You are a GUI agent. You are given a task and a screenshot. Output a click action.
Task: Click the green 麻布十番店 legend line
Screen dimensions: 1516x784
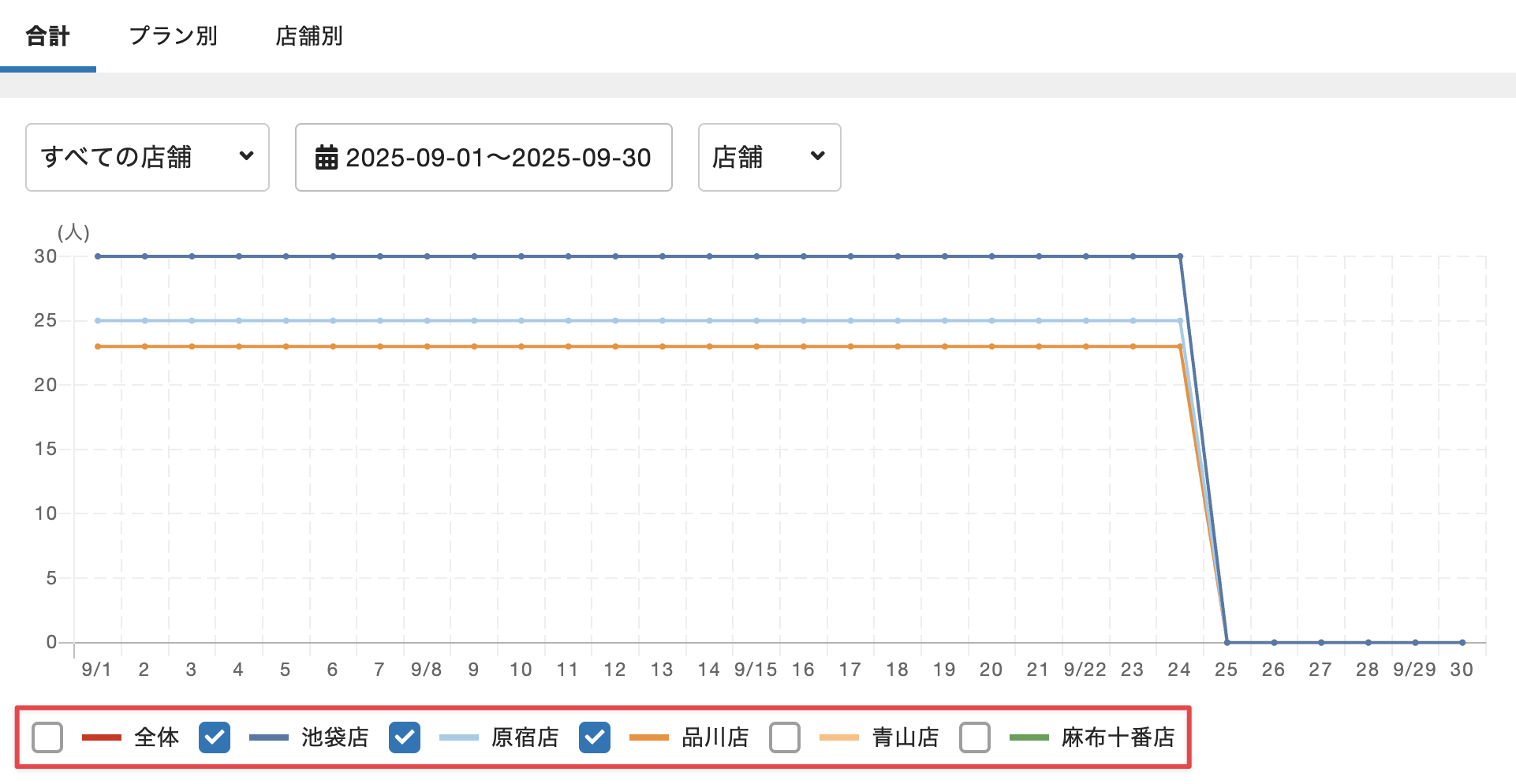(1029, 737)
